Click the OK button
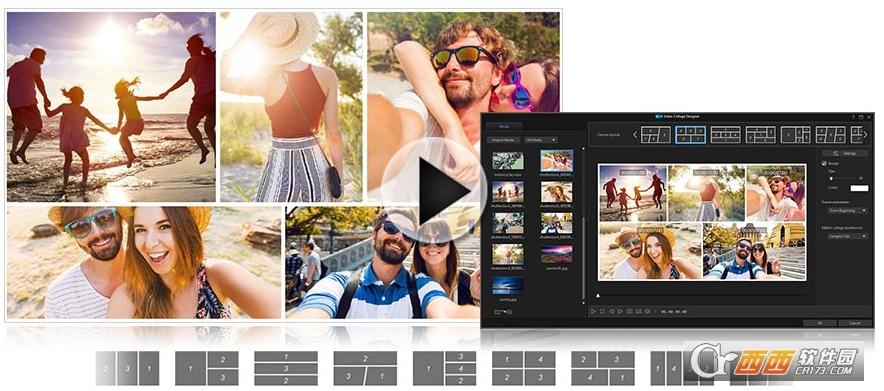 click(x=819, y=323)
